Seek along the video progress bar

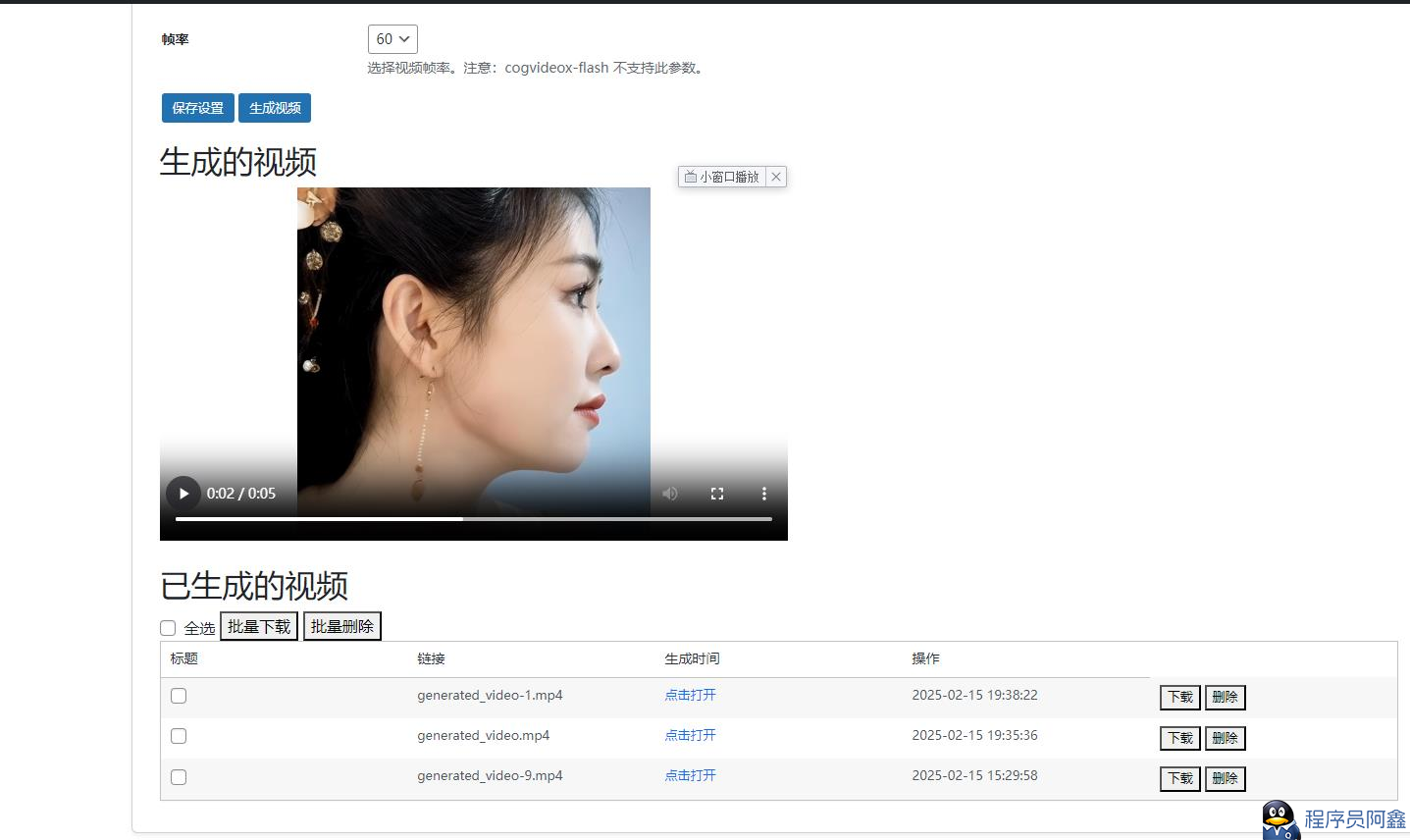tap(474, 519)
